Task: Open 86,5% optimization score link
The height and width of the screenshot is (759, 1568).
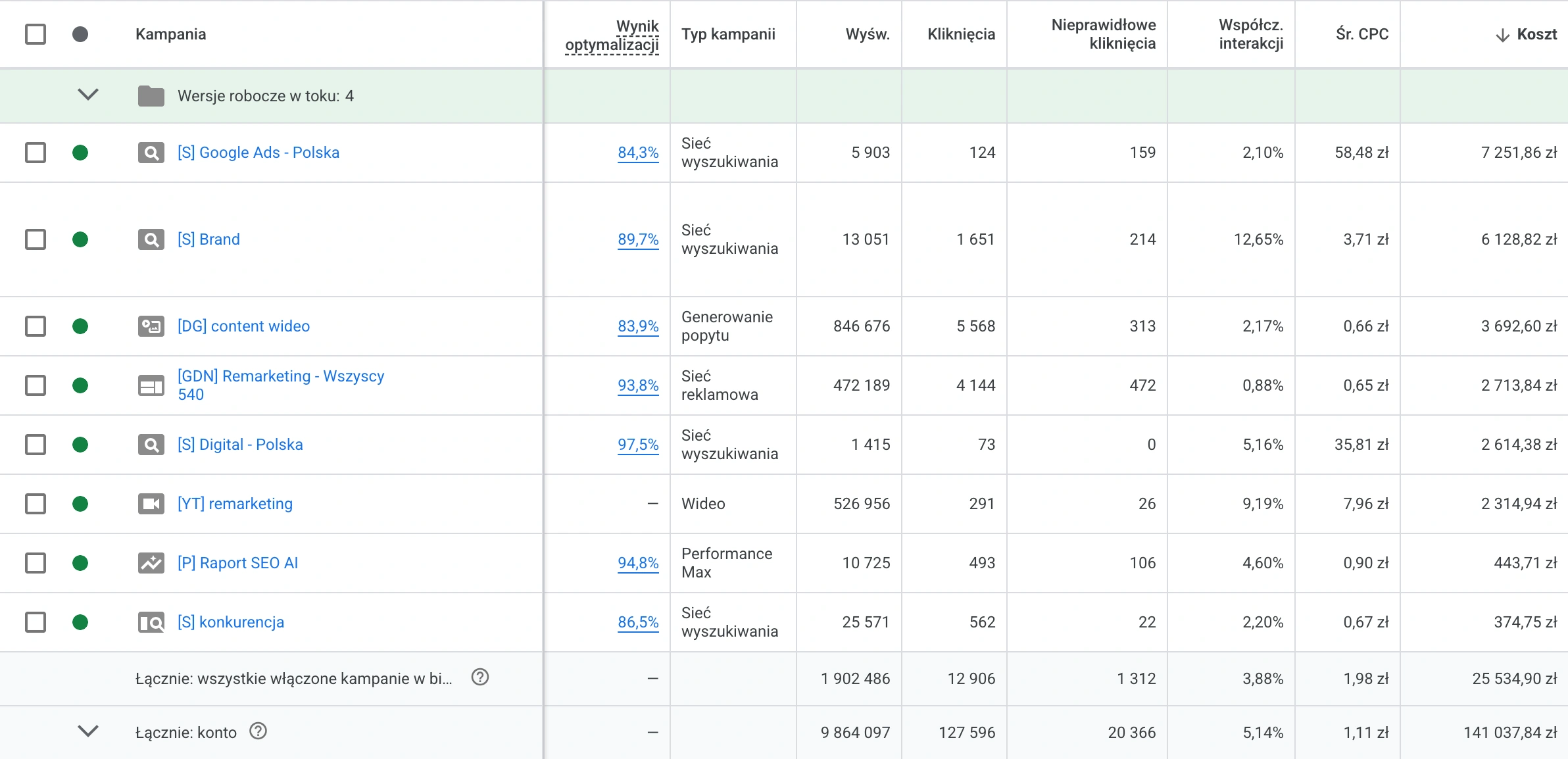Action: click(638, 622)
